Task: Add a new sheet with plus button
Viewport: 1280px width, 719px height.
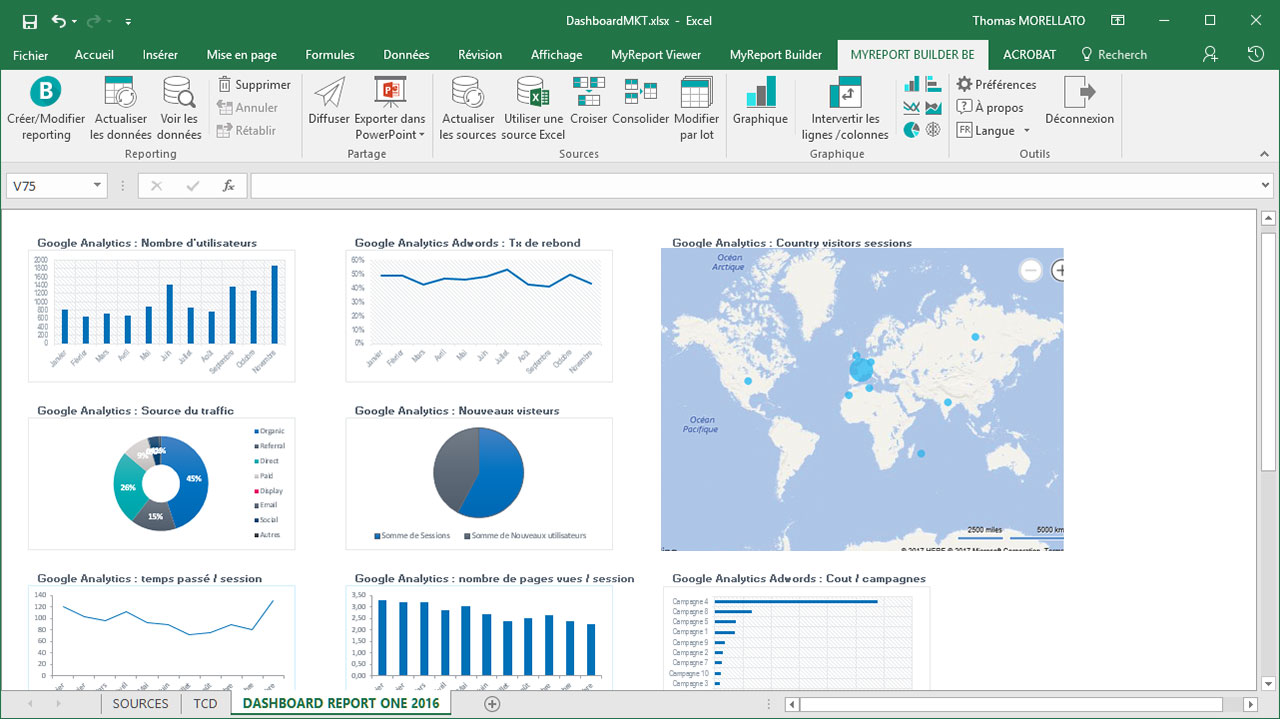Action: pyautogui.click(x=492, y=703)
